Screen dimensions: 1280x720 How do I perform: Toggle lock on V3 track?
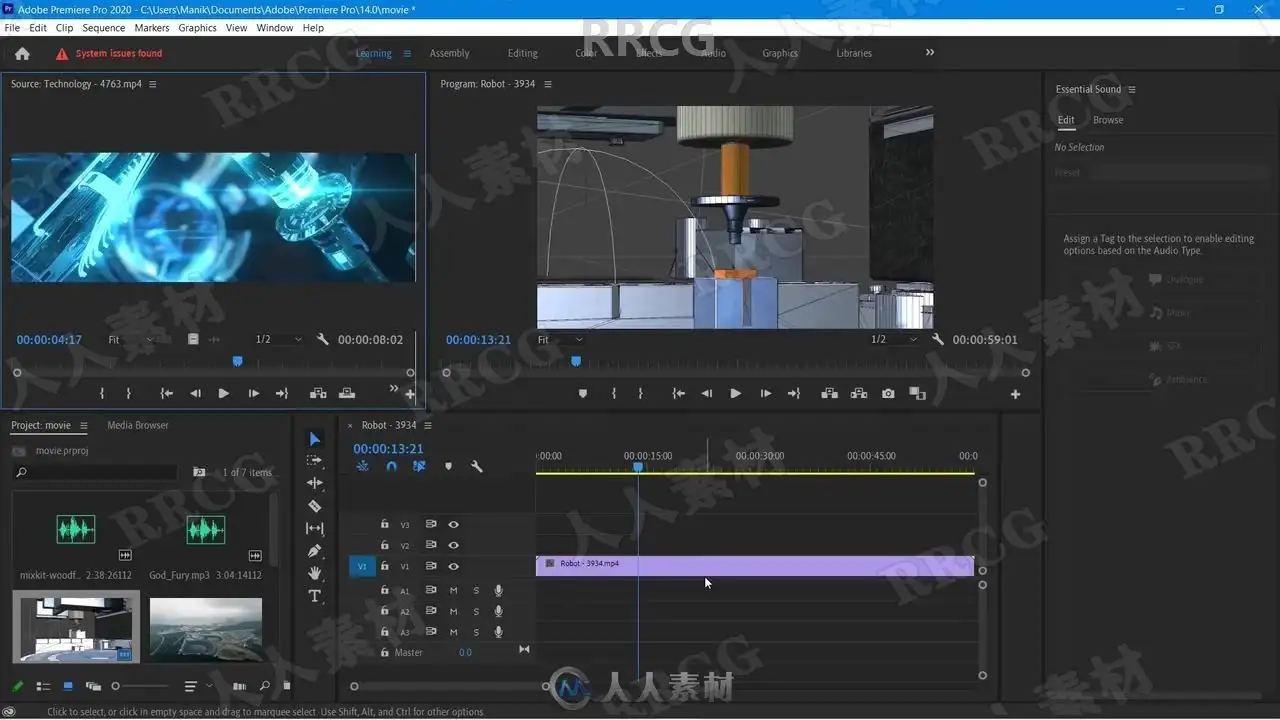[x=384, y=524]
